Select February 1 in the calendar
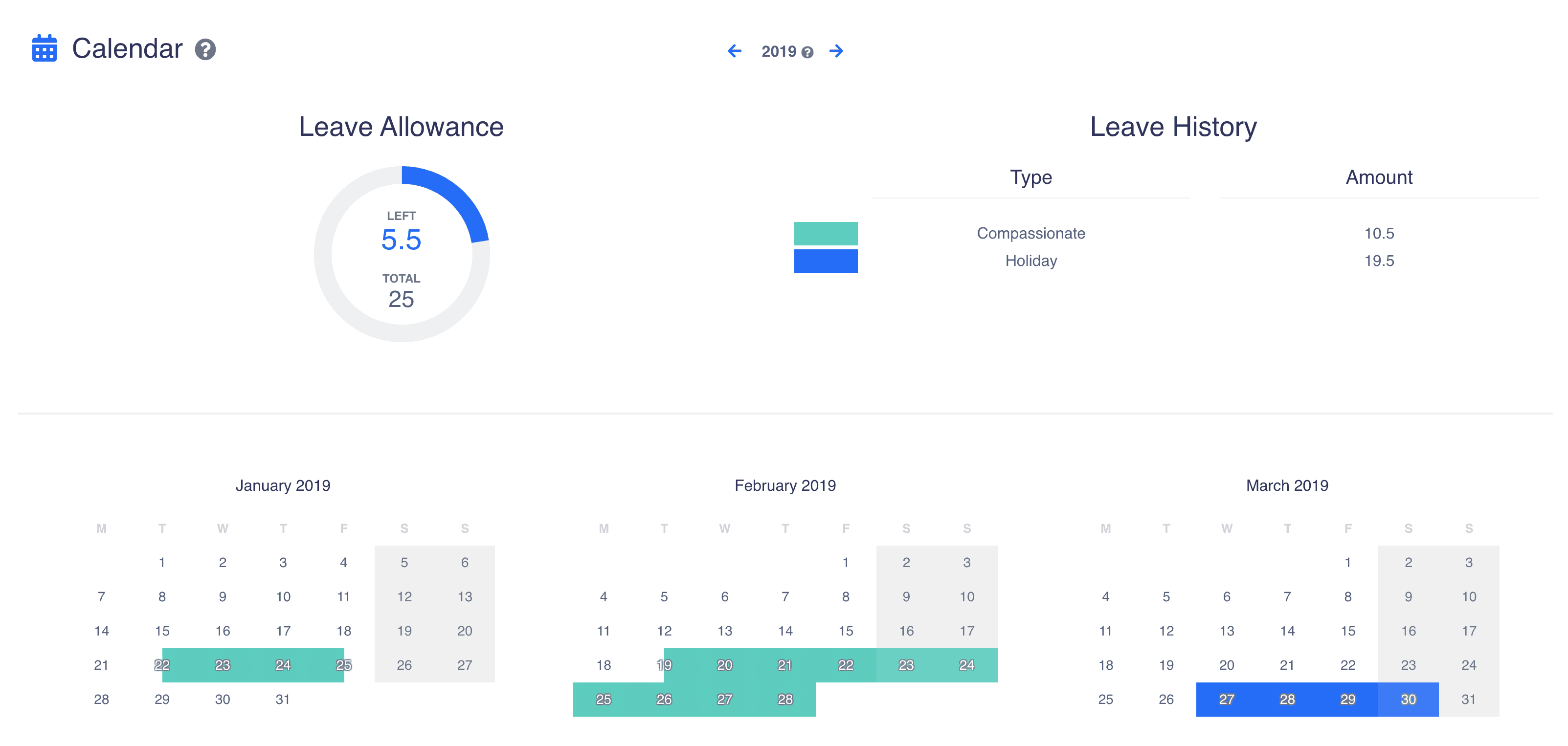This screenshot has height=746, width=1568. (846, 562)
